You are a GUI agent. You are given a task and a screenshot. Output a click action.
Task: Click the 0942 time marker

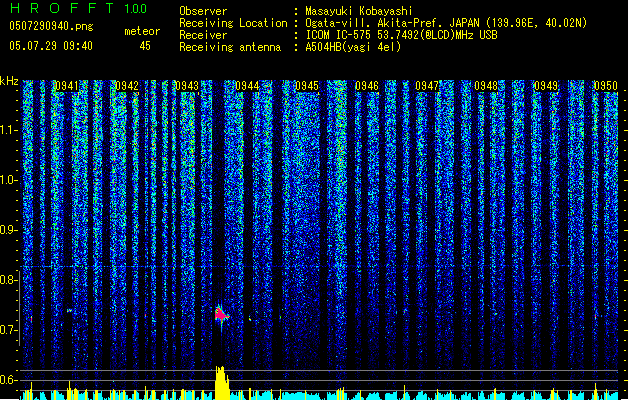tap(127, 86)
